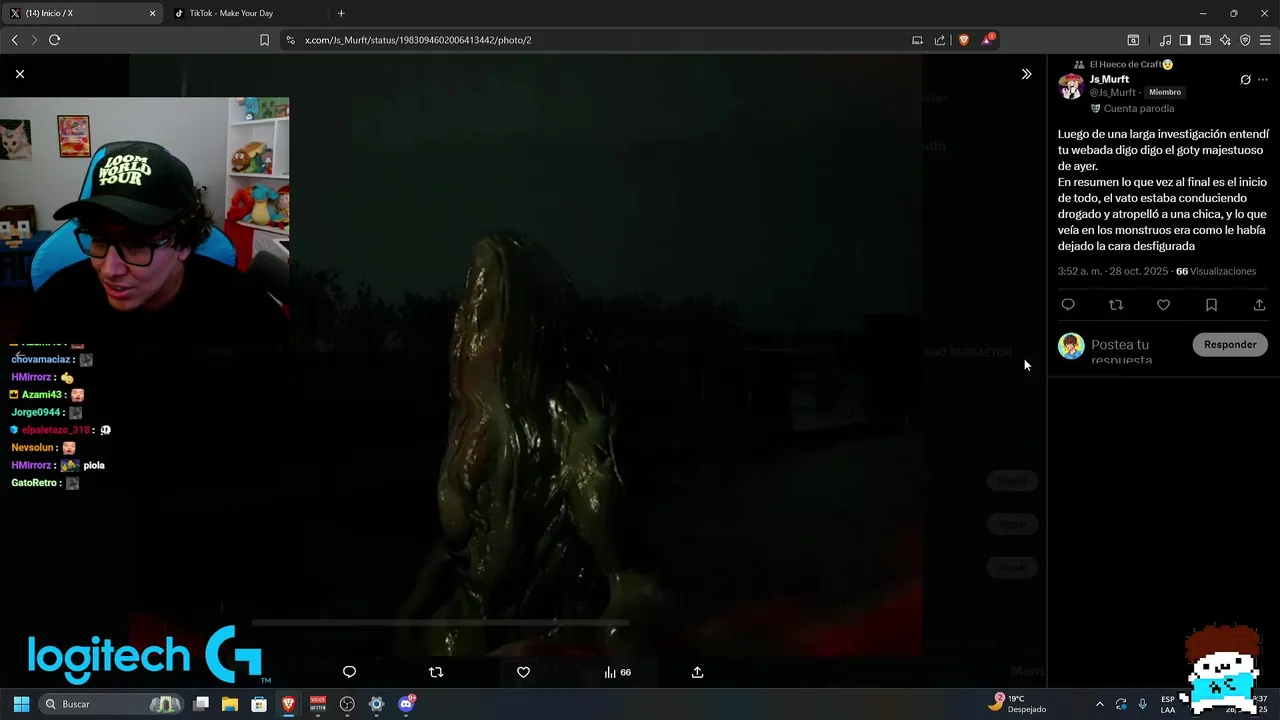1280x720 pixels.
Task: Open Brave Leo AI sparkle icon
Action: [x=1225, y=40]
